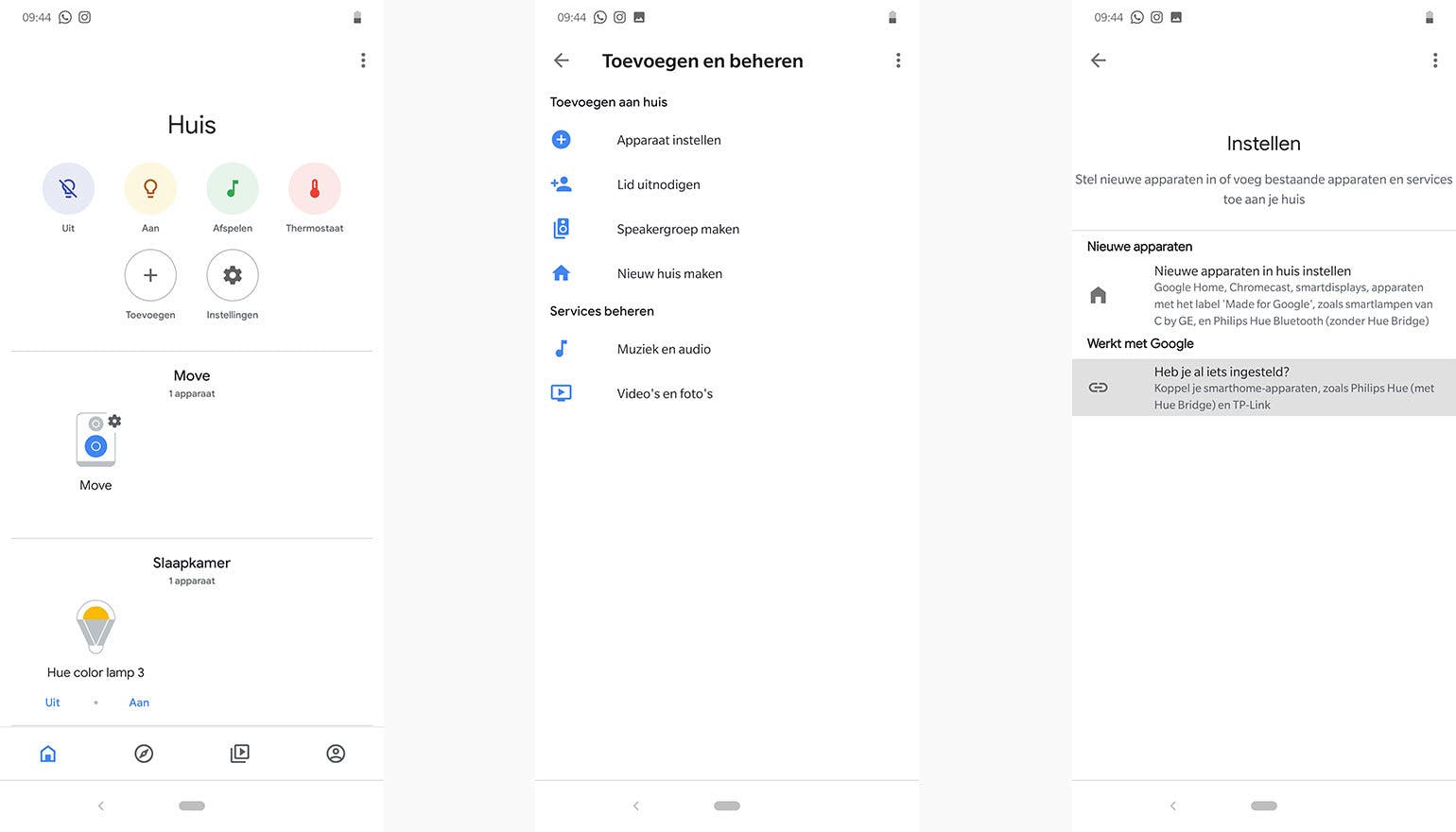Tap the Aan light bulb shortcut
The height and width of the screenshot is (832, 1456).
(150, 188)
